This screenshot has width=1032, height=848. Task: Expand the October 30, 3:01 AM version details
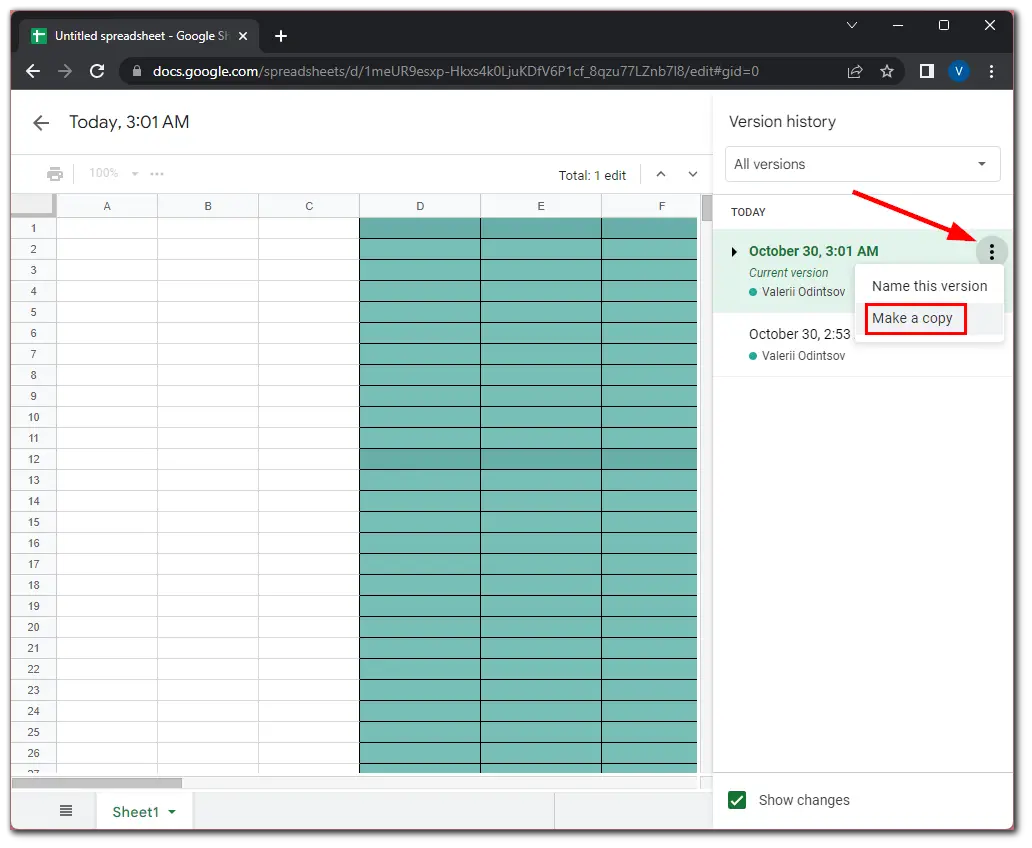[x=734, y=252]
